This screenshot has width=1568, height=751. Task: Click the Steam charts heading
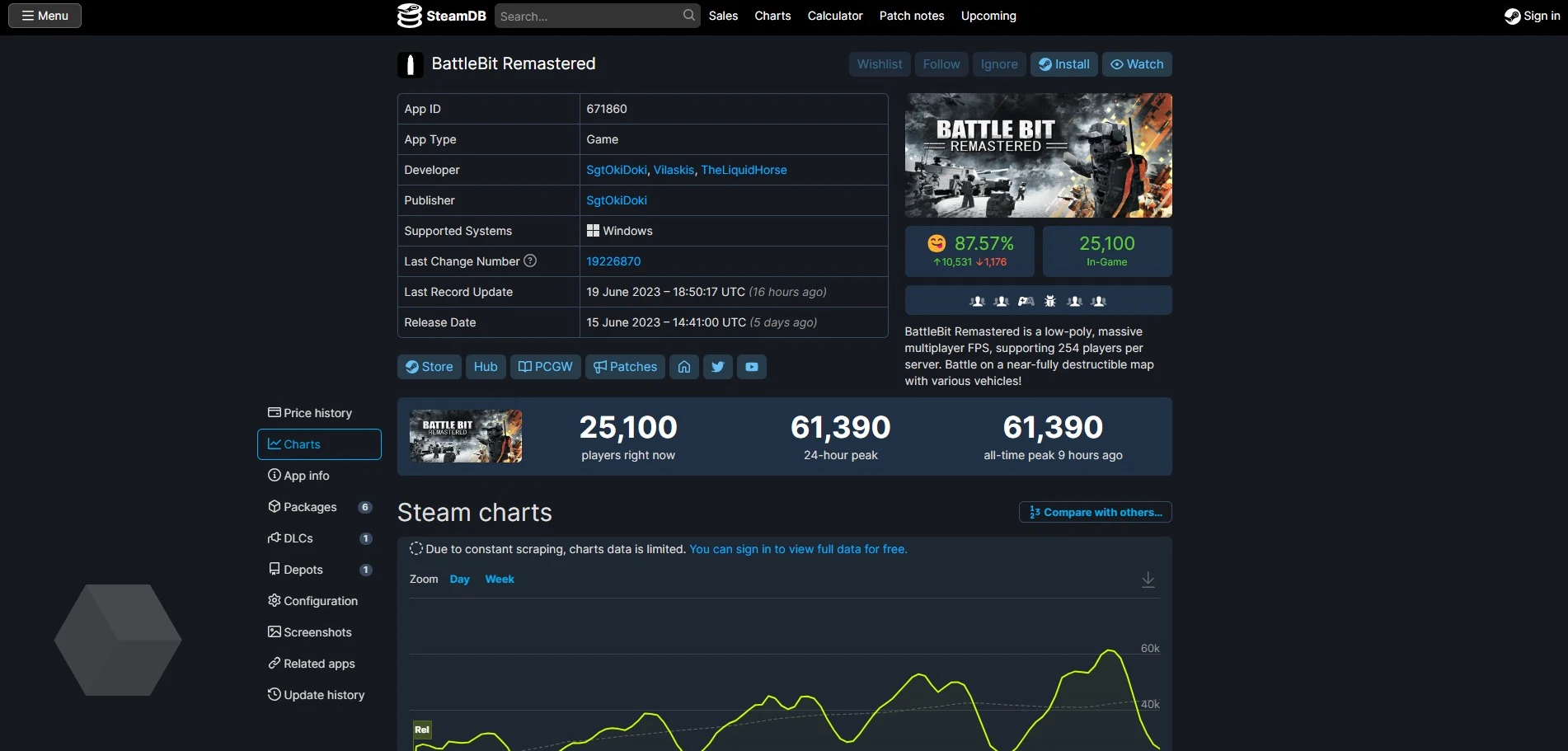pos(475,513)
